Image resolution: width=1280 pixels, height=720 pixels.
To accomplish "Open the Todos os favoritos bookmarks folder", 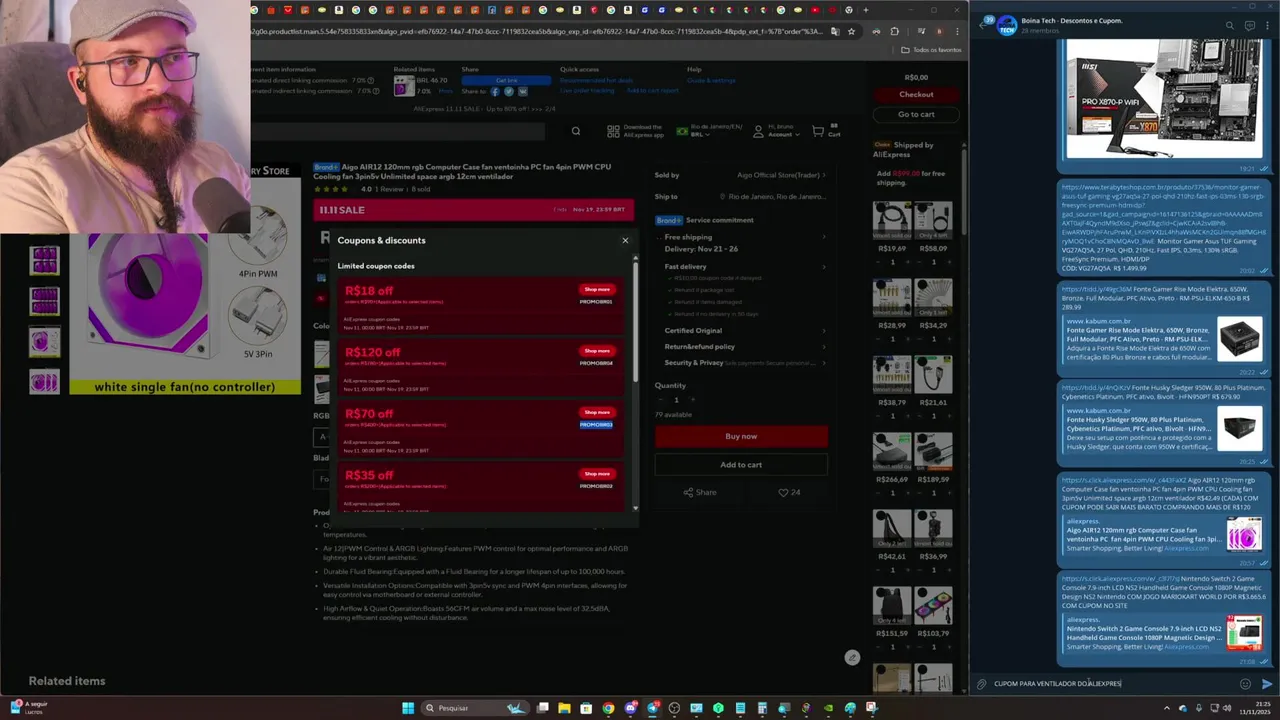I will coord(931,49).
